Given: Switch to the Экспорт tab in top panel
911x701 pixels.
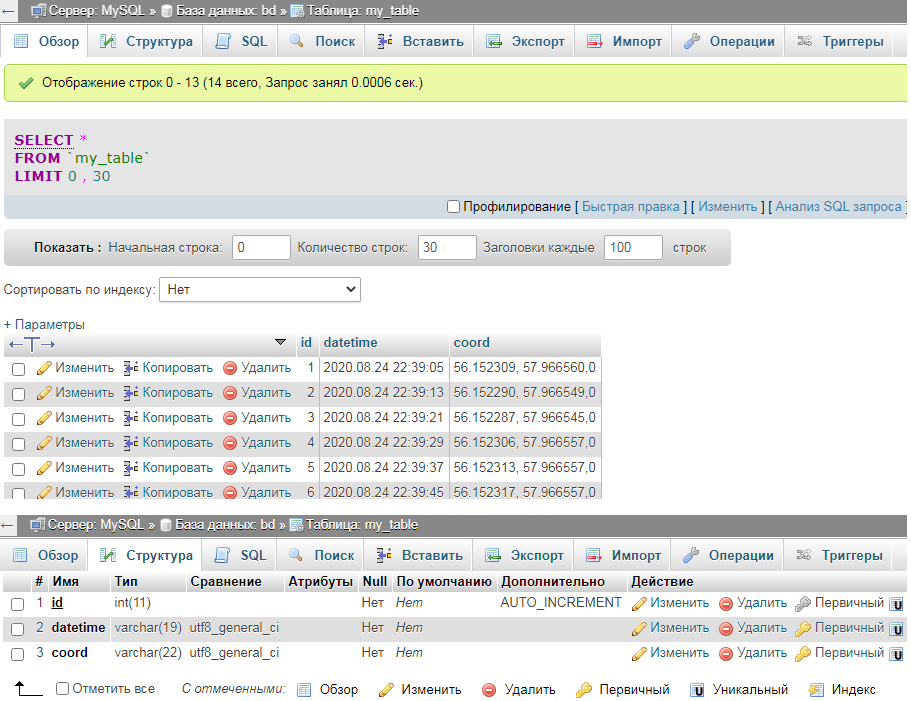Looking at the screenshot, I should tap(526, 42).
